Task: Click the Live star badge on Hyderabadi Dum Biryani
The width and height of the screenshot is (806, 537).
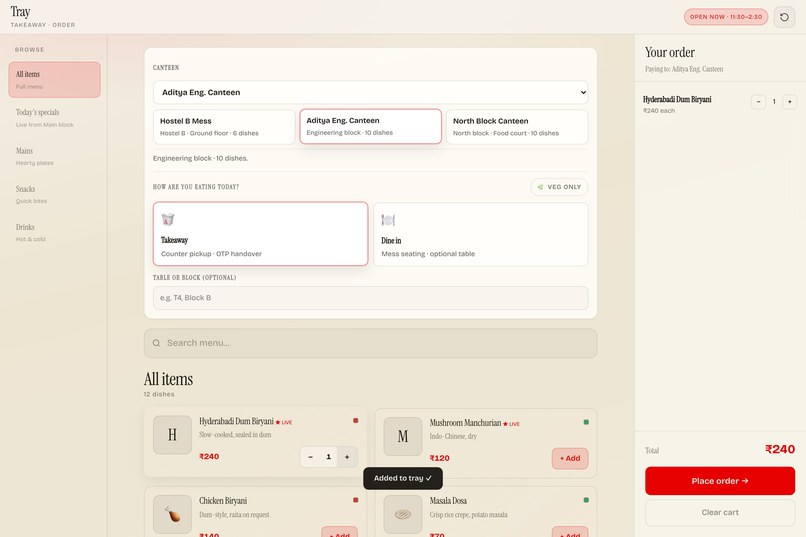Action: tap(284, 422)
